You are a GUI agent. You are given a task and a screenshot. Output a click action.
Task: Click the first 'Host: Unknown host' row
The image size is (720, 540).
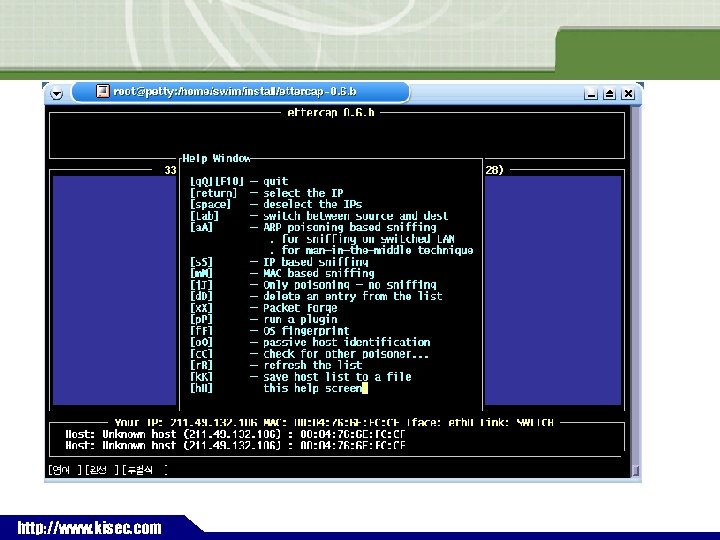click(235, 434)
